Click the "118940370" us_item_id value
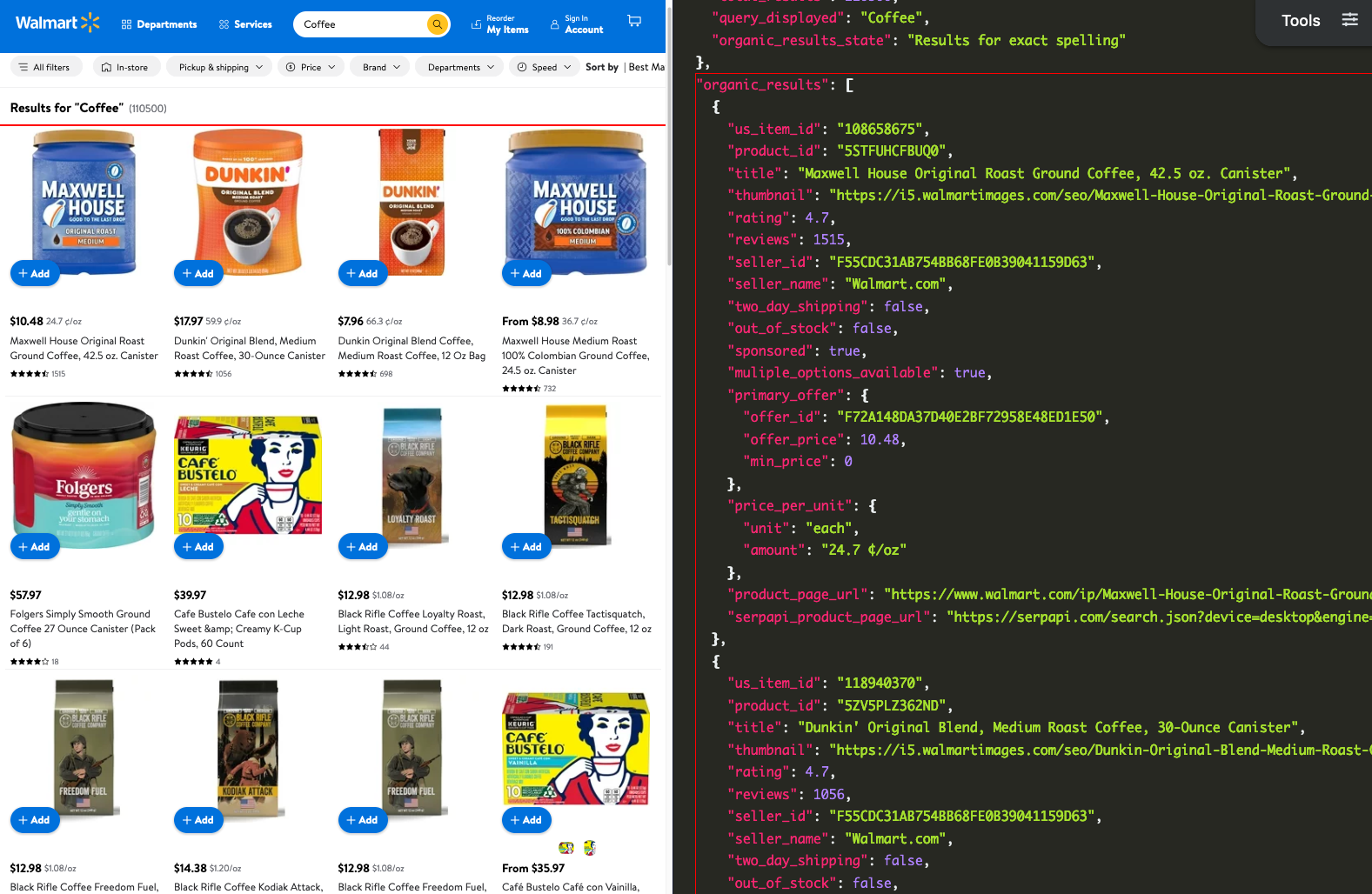 pos(880,683)
